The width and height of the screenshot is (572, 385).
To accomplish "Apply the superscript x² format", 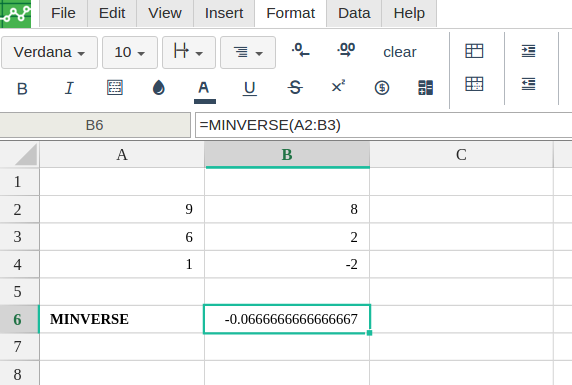I will (338, 87).
